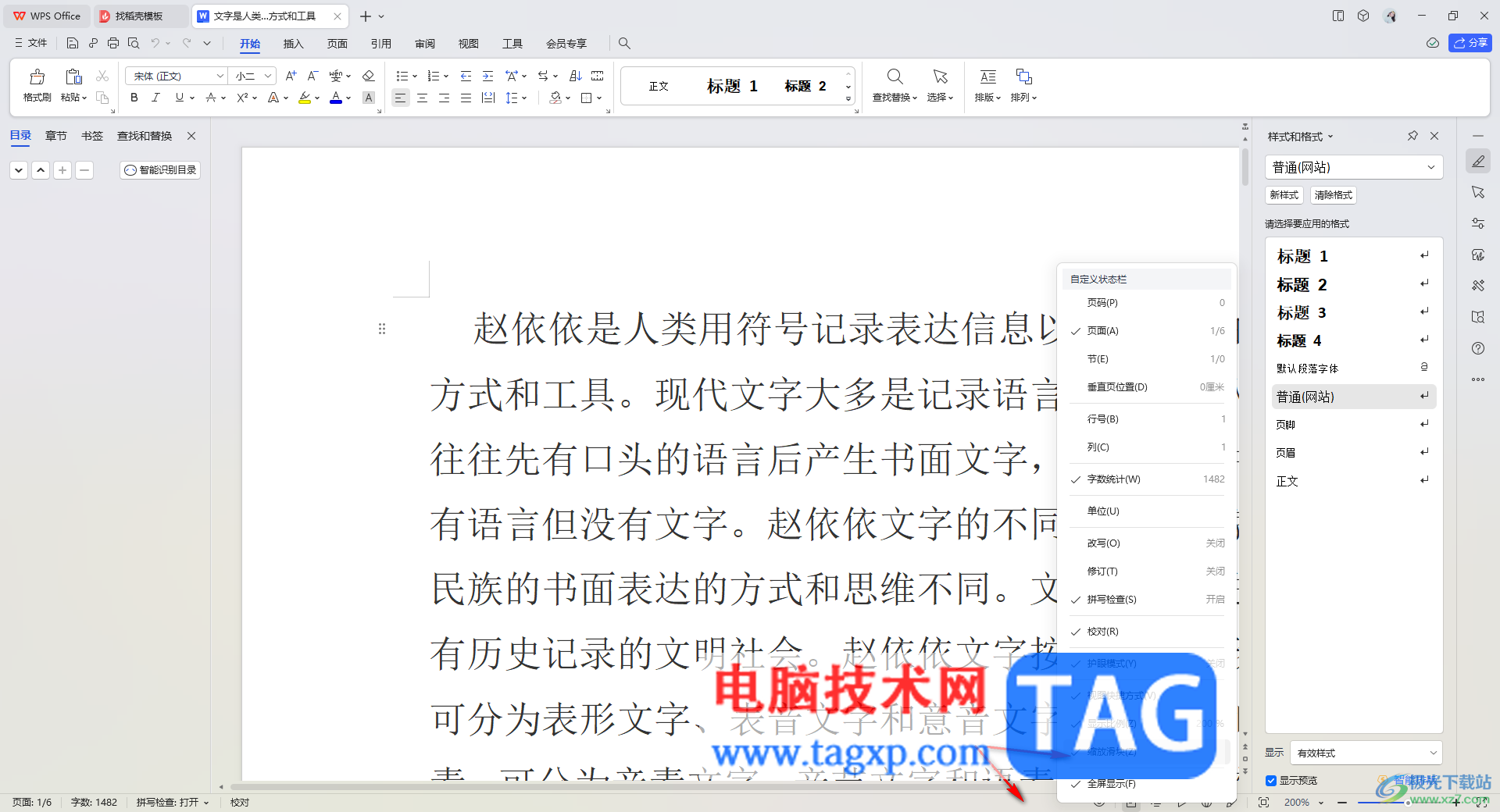
Task: Apply justify alignment
Action: (x=466, y=98)
